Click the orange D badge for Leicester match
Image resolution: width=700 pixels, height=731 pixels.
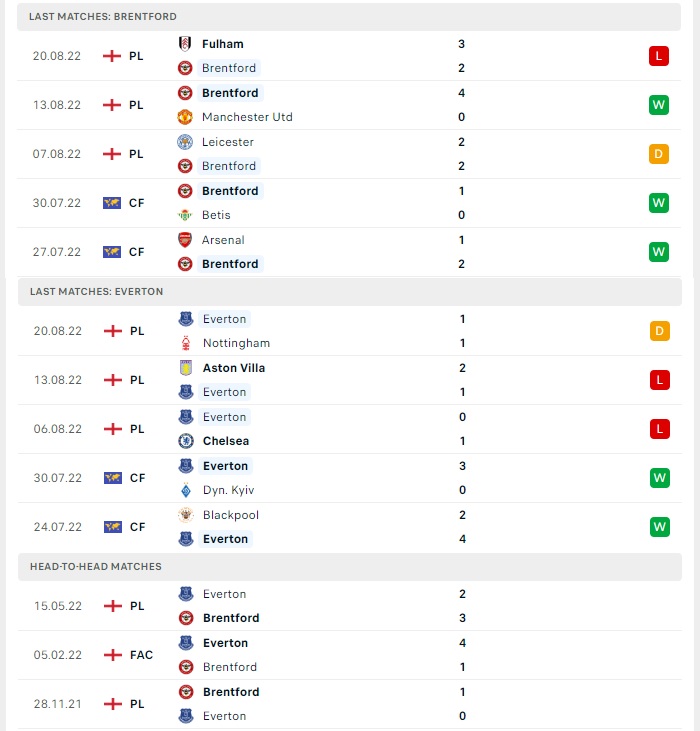coord(659,154)
